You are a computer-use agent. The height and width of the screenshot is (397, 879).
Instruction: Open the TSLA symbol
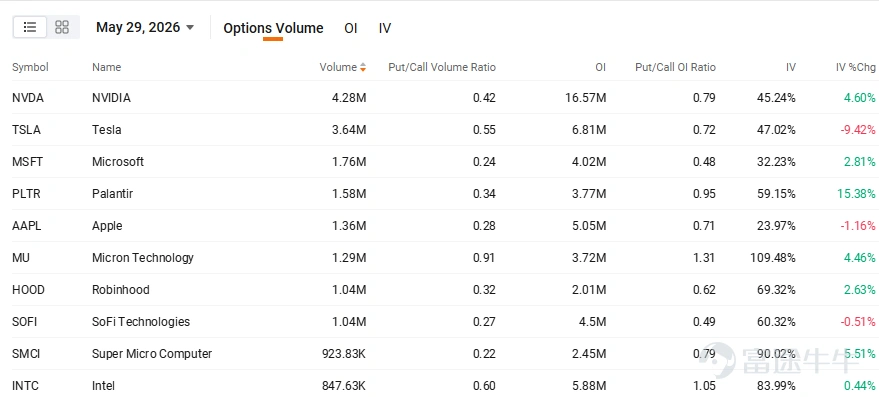click(x=26, y=130)
